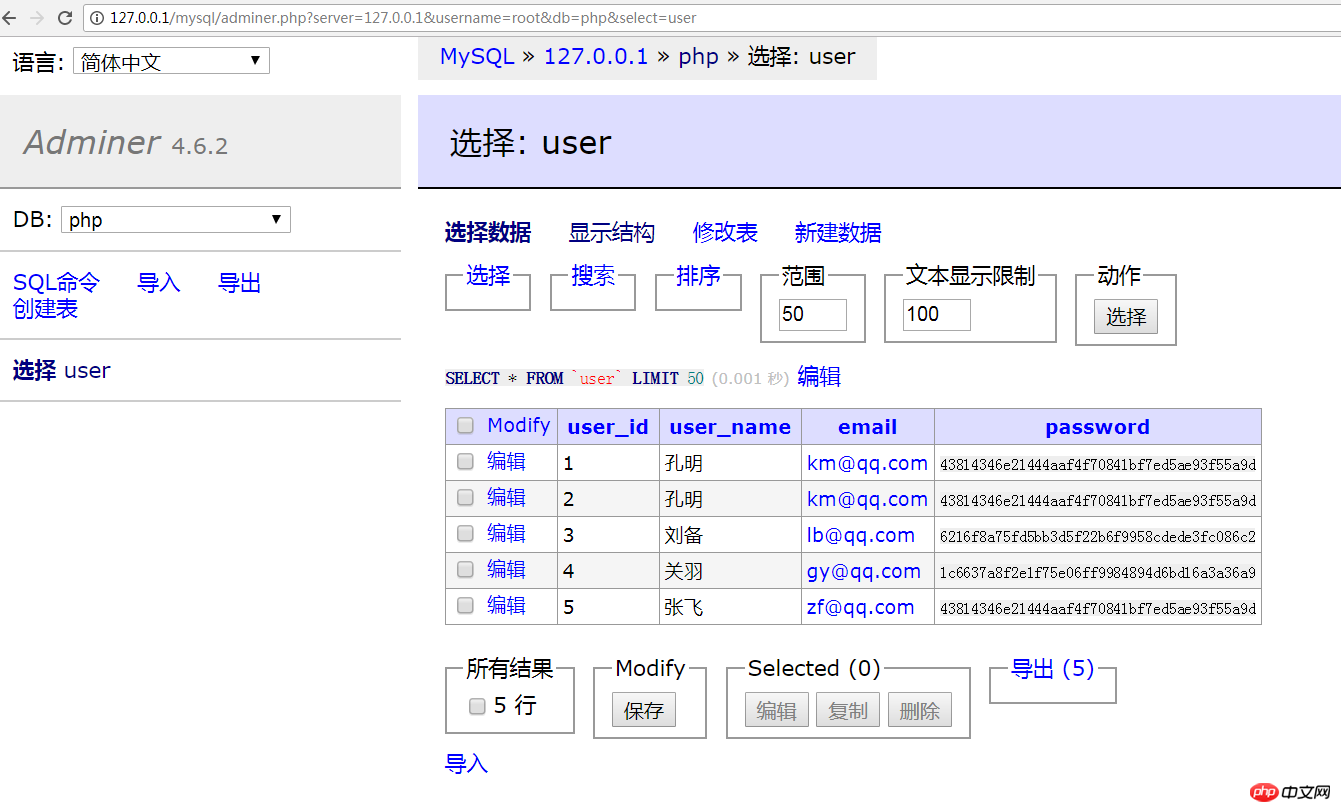Image resolution: width=1341 pixels, height=812 pixels.
Task: Click the browser back arrow
Action: 10,18
